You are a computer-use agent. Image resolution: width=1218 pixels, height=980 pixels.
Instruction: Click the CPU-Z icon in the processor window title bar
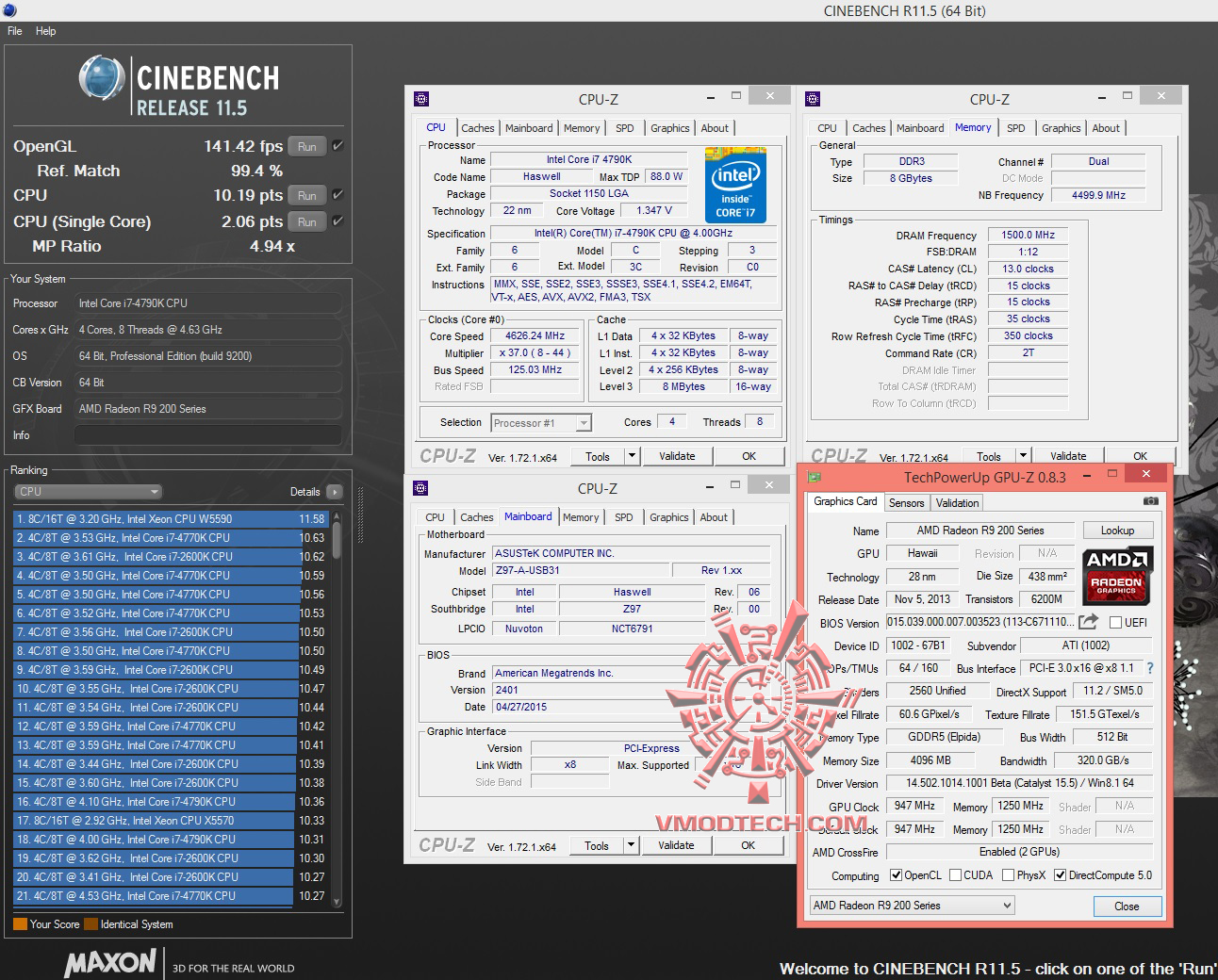coord(421,98)
